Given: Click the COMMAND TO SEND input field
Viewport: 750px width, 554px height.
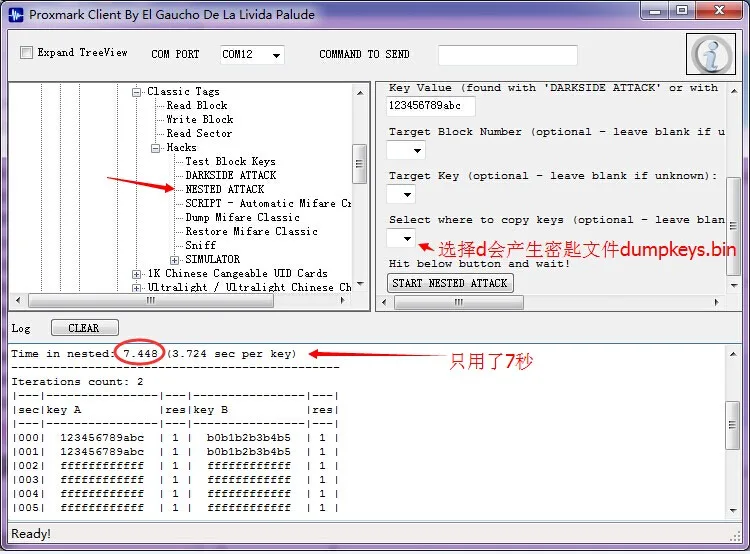Looking at the screenshot, I should 507,55.
